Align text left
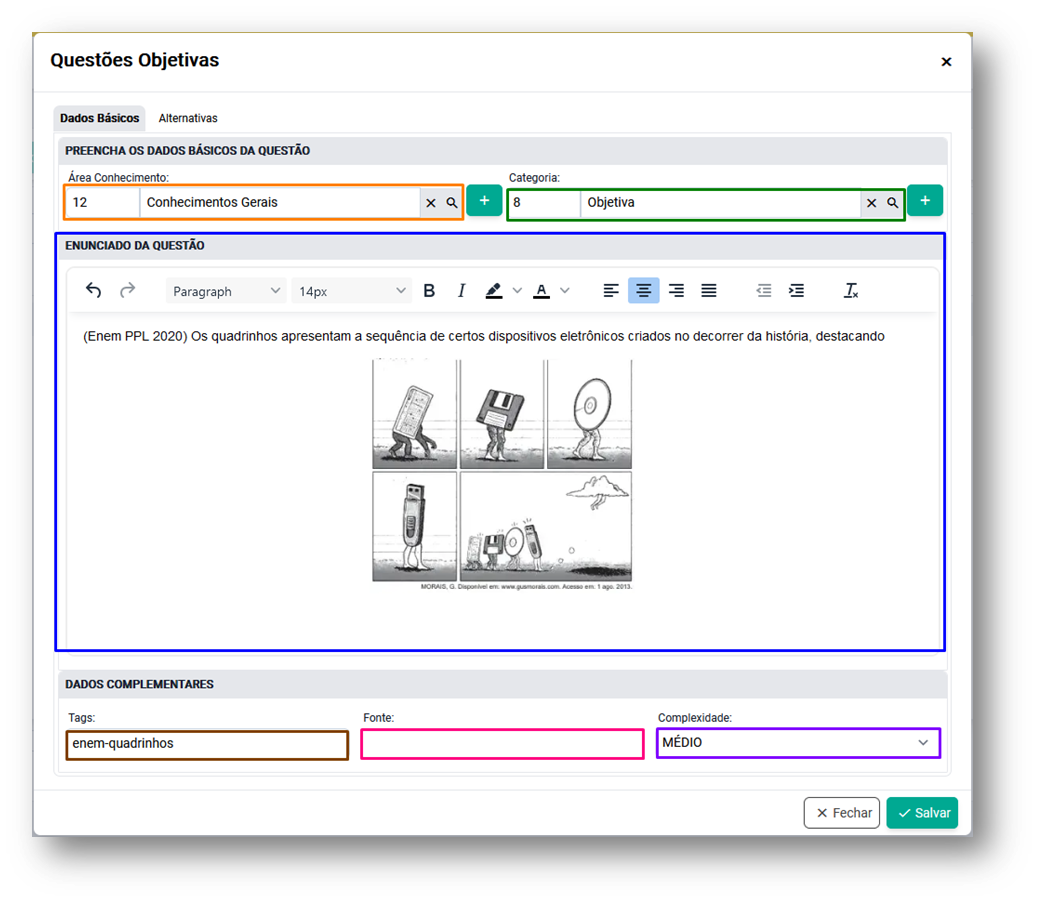 pos(611,291)
